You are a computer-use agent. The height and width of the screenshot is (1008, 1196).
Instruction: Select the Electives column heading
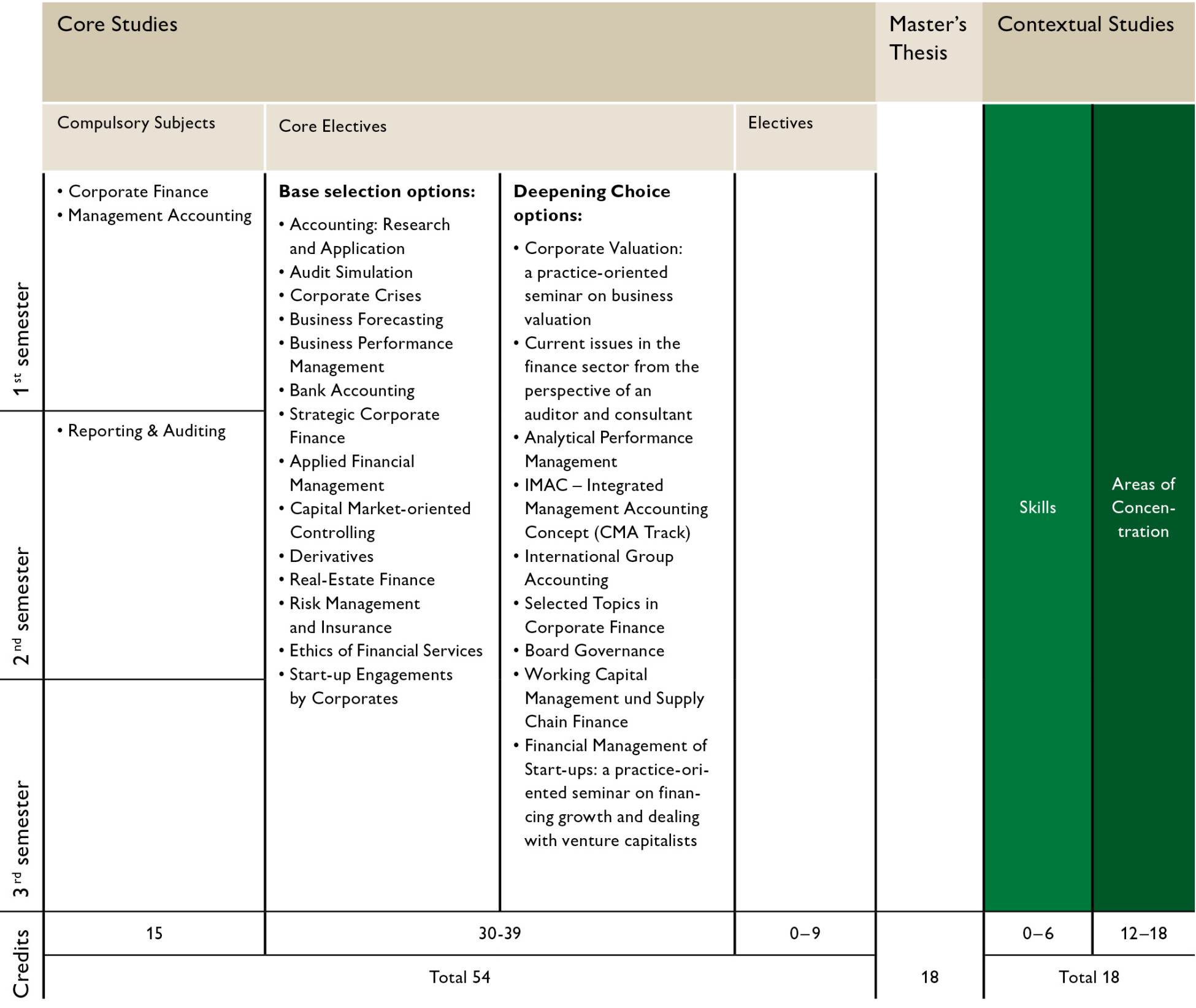780,123
